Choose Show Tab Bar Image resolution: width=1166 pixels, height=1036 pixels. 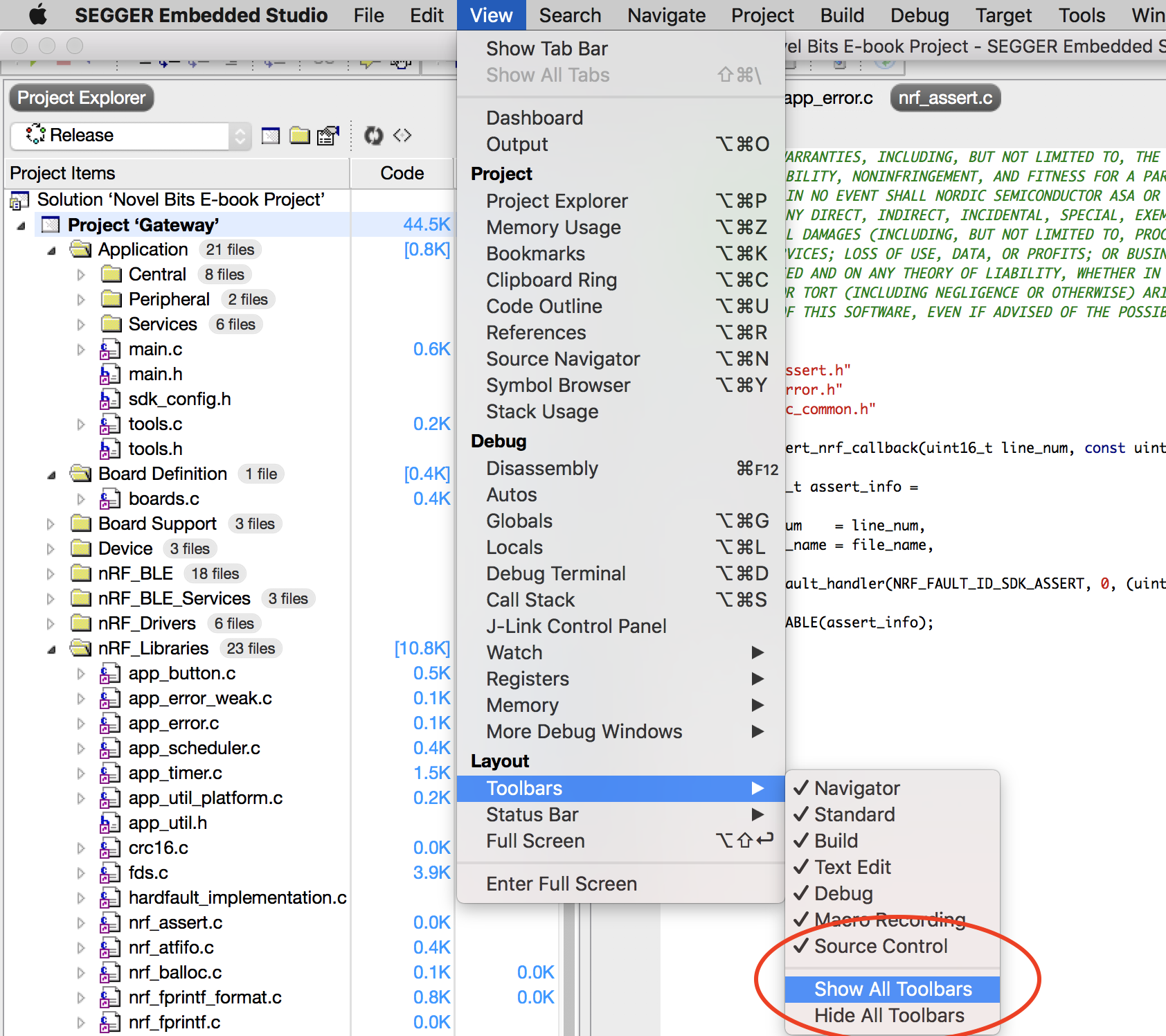tap(620, 48)
